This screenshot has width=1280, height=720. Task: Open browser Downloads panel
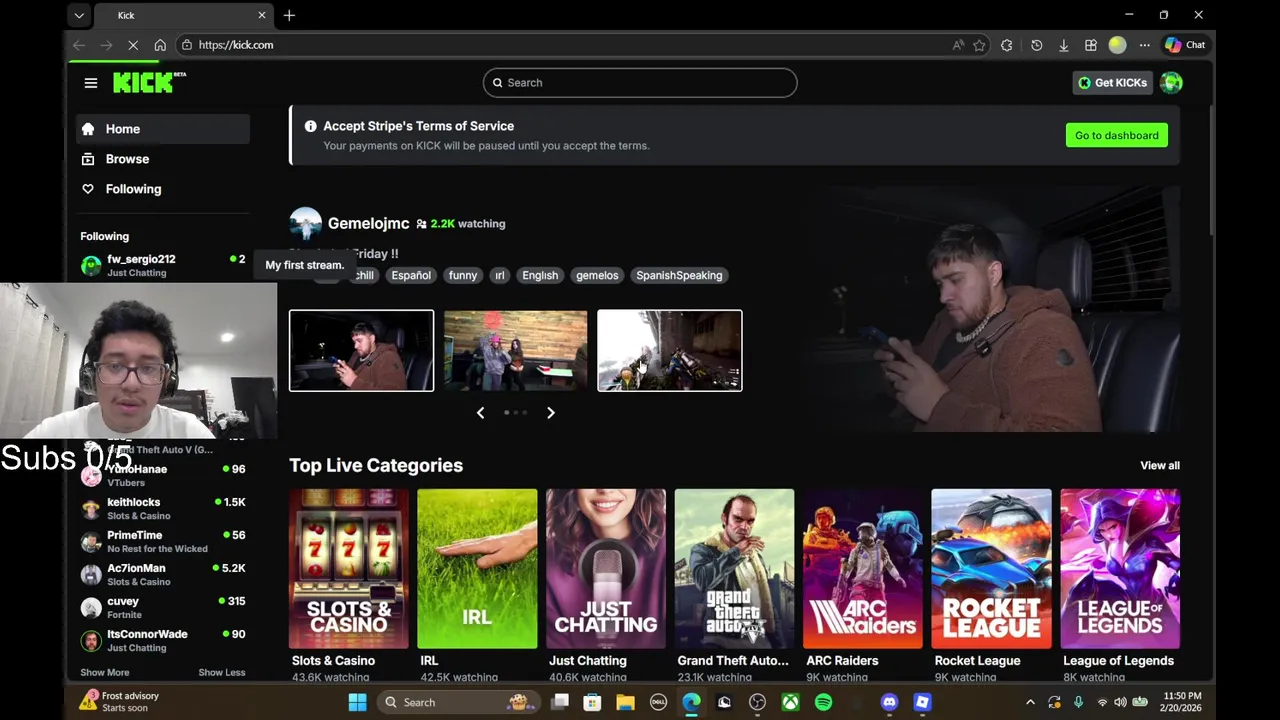click(x=1064, y=45)
